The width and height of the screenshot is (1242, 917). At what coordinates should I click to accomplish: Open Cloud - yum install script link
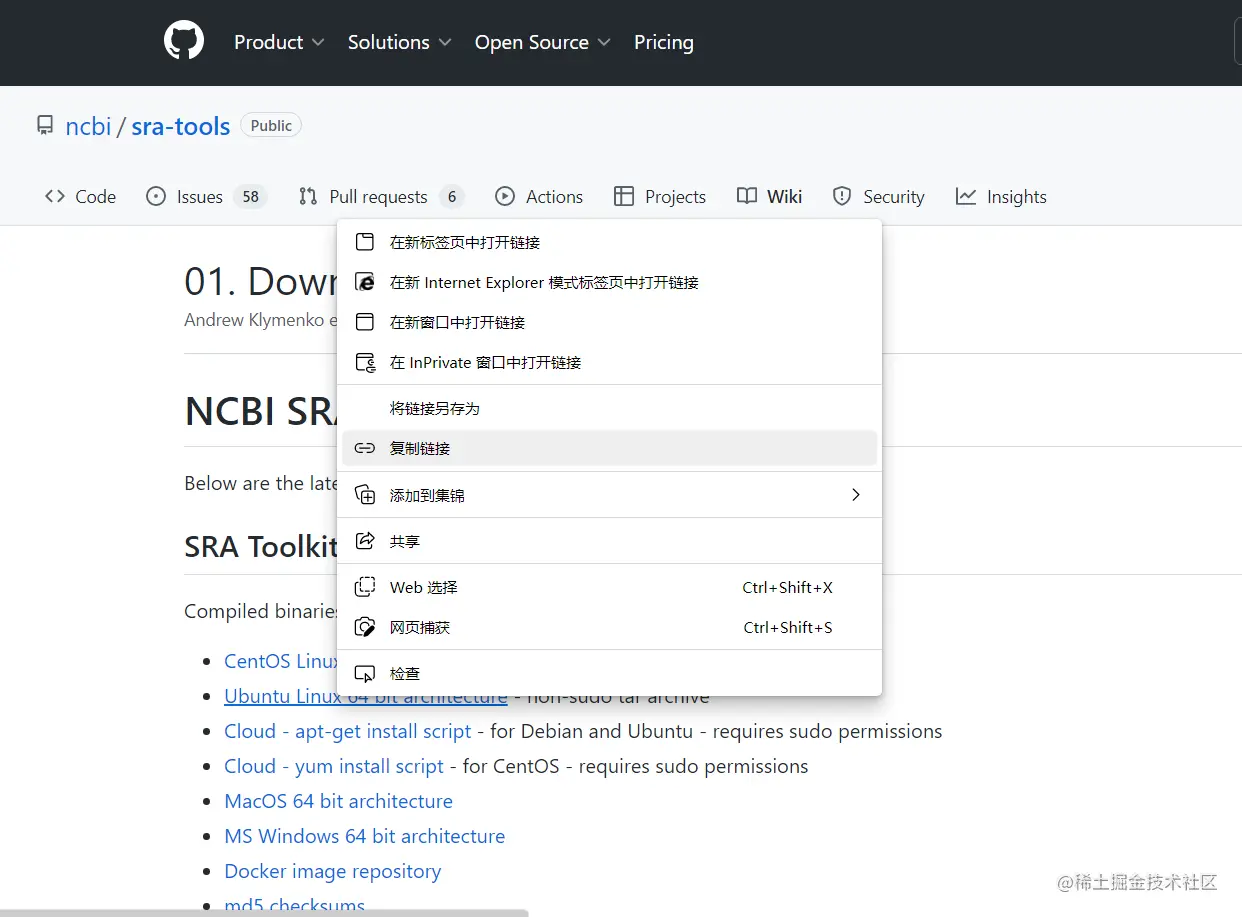pos(334,766)
